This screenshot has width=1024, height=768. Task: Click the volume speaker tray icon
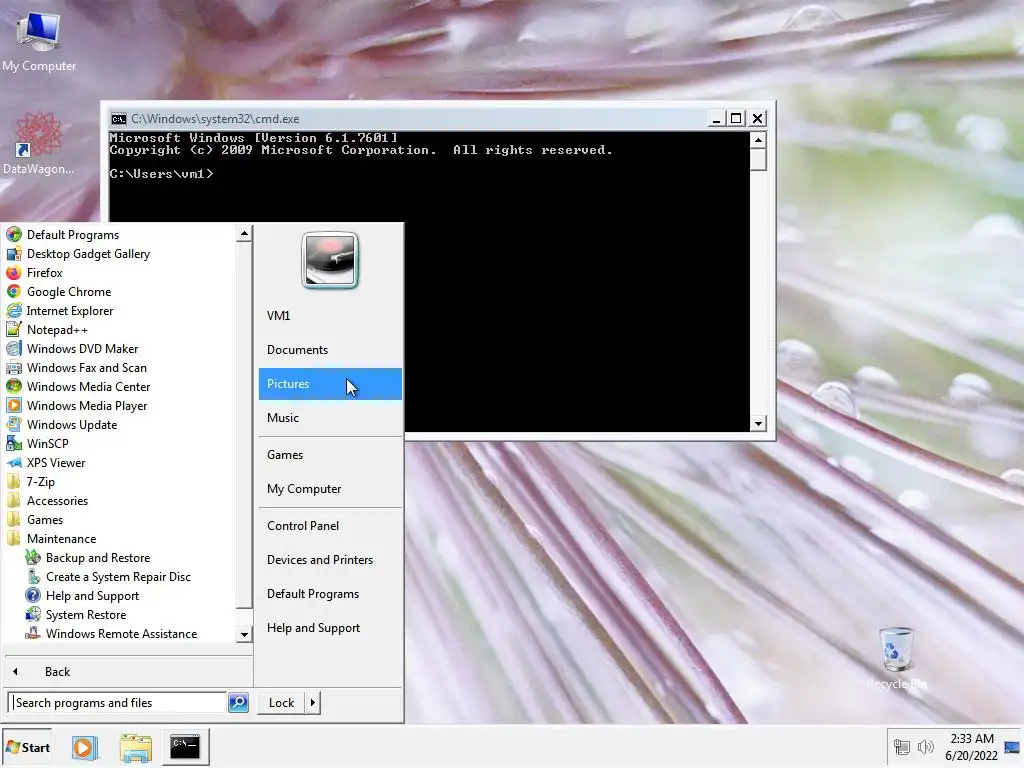coord(925,747)
